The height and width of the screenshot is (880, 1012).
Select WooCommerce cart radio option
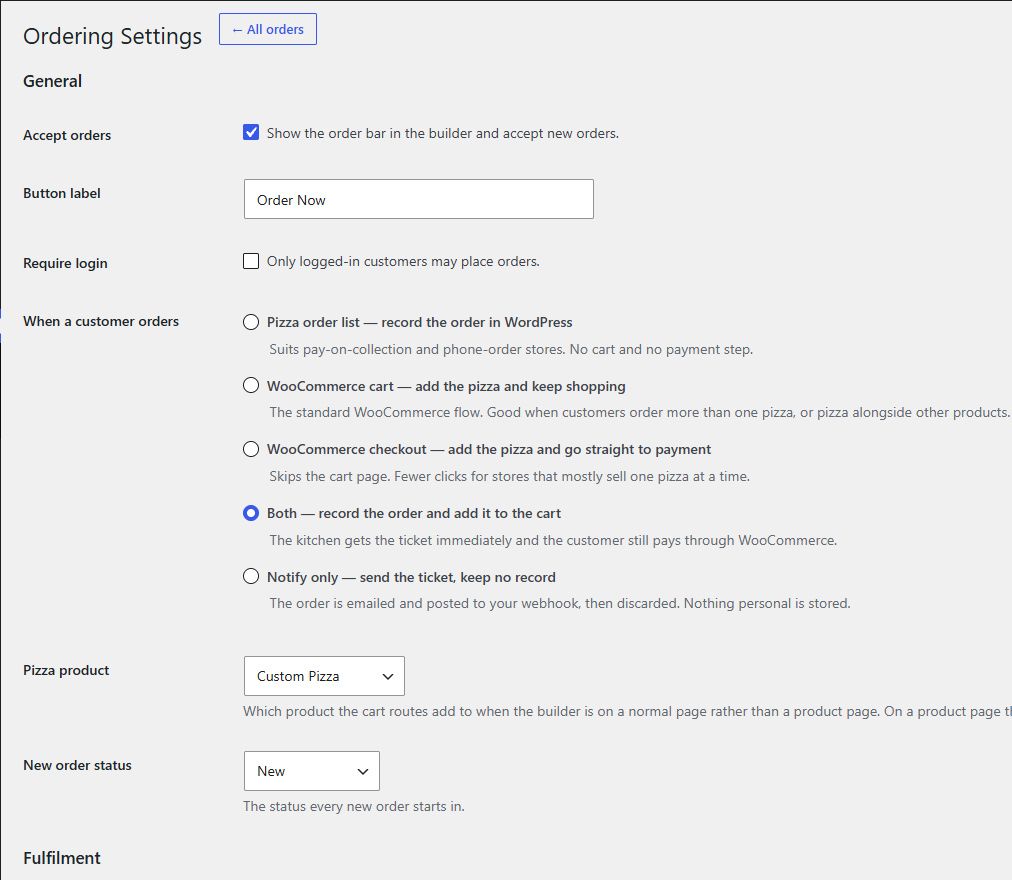[251, 385]
